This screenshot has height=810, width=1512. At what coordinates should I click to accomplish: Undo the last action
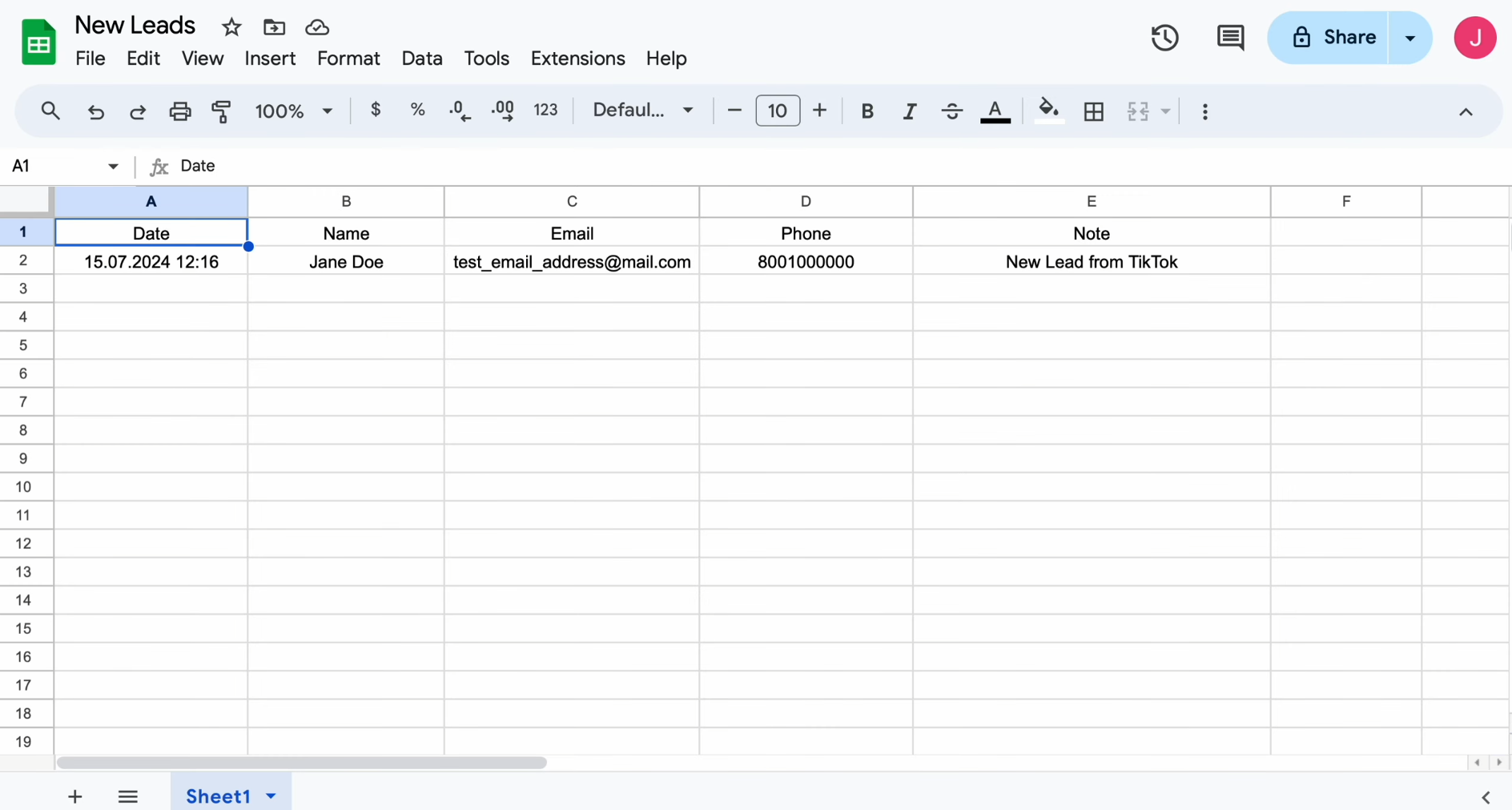click(95, 111)
